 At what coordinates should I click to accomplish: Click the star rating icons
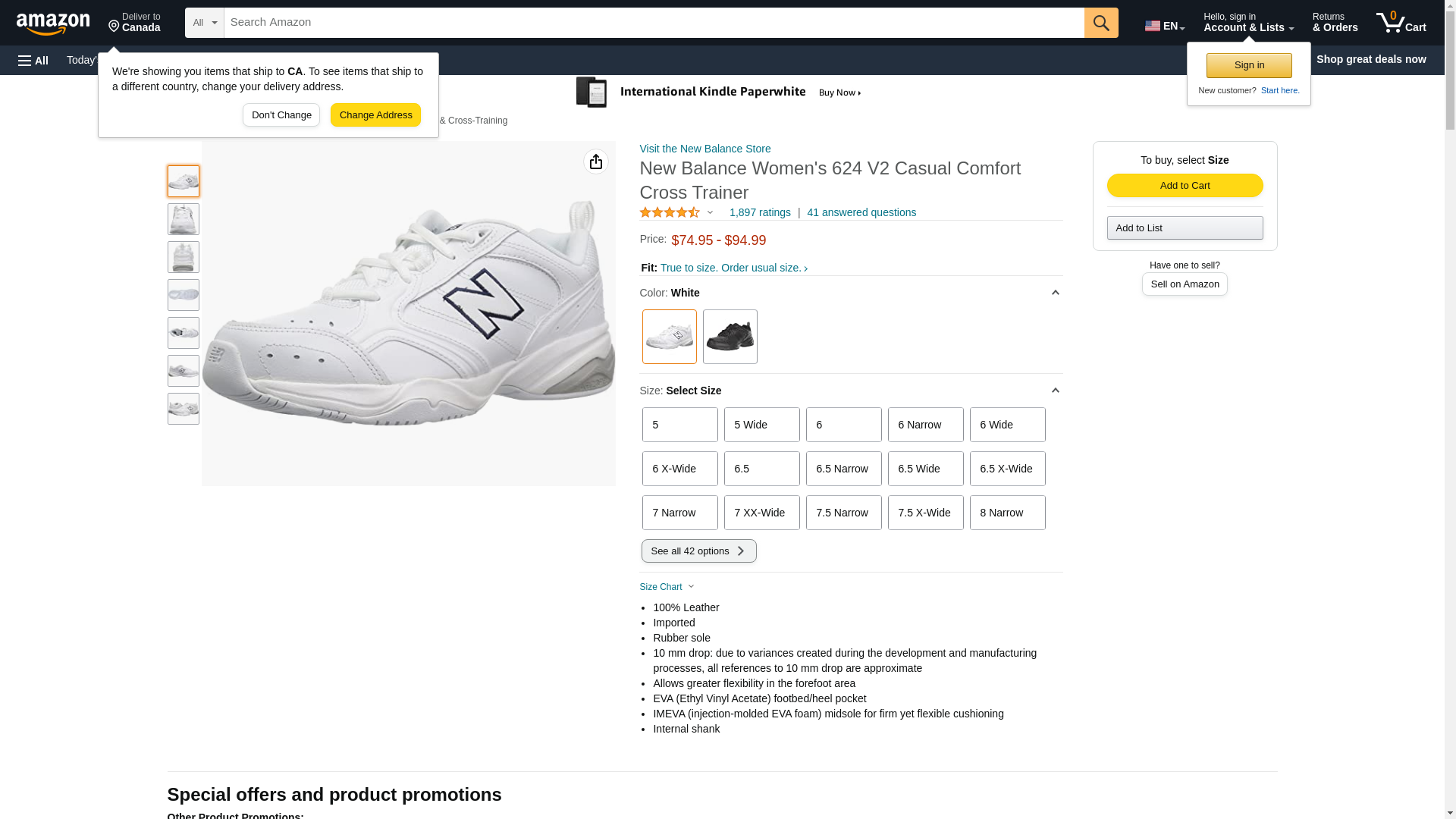click(670, 213)
